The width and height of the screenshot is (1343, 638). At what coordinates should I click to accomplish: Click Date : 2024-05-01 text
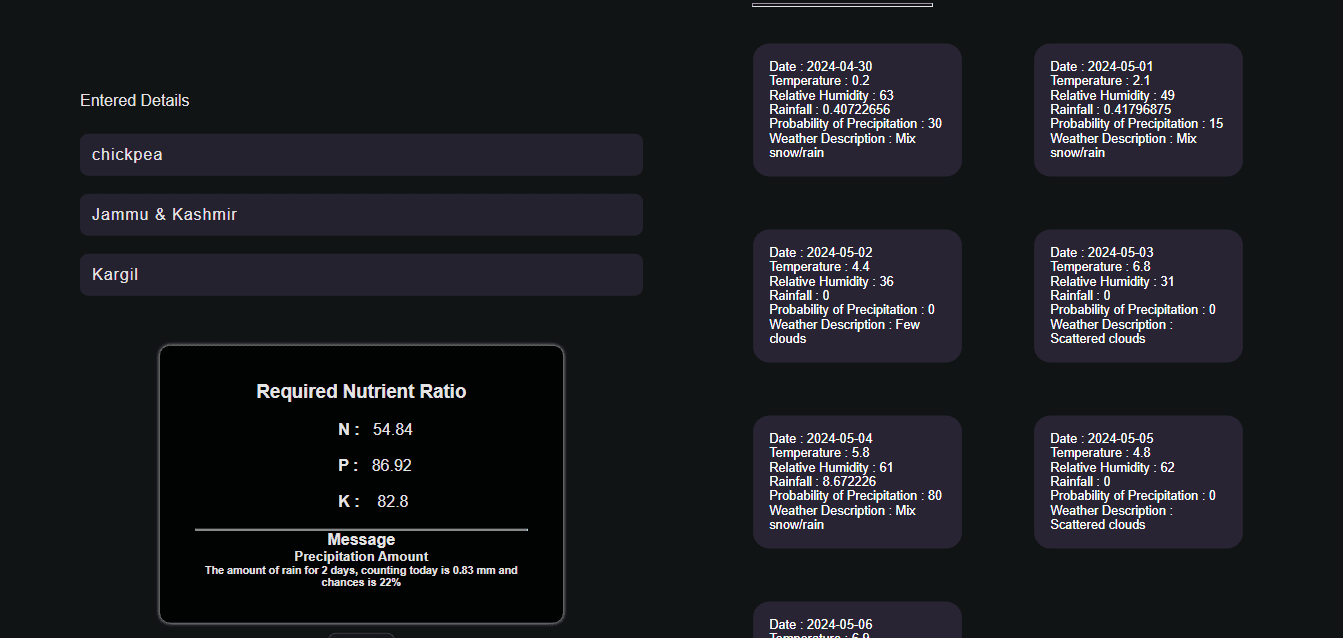(1101, 67)
